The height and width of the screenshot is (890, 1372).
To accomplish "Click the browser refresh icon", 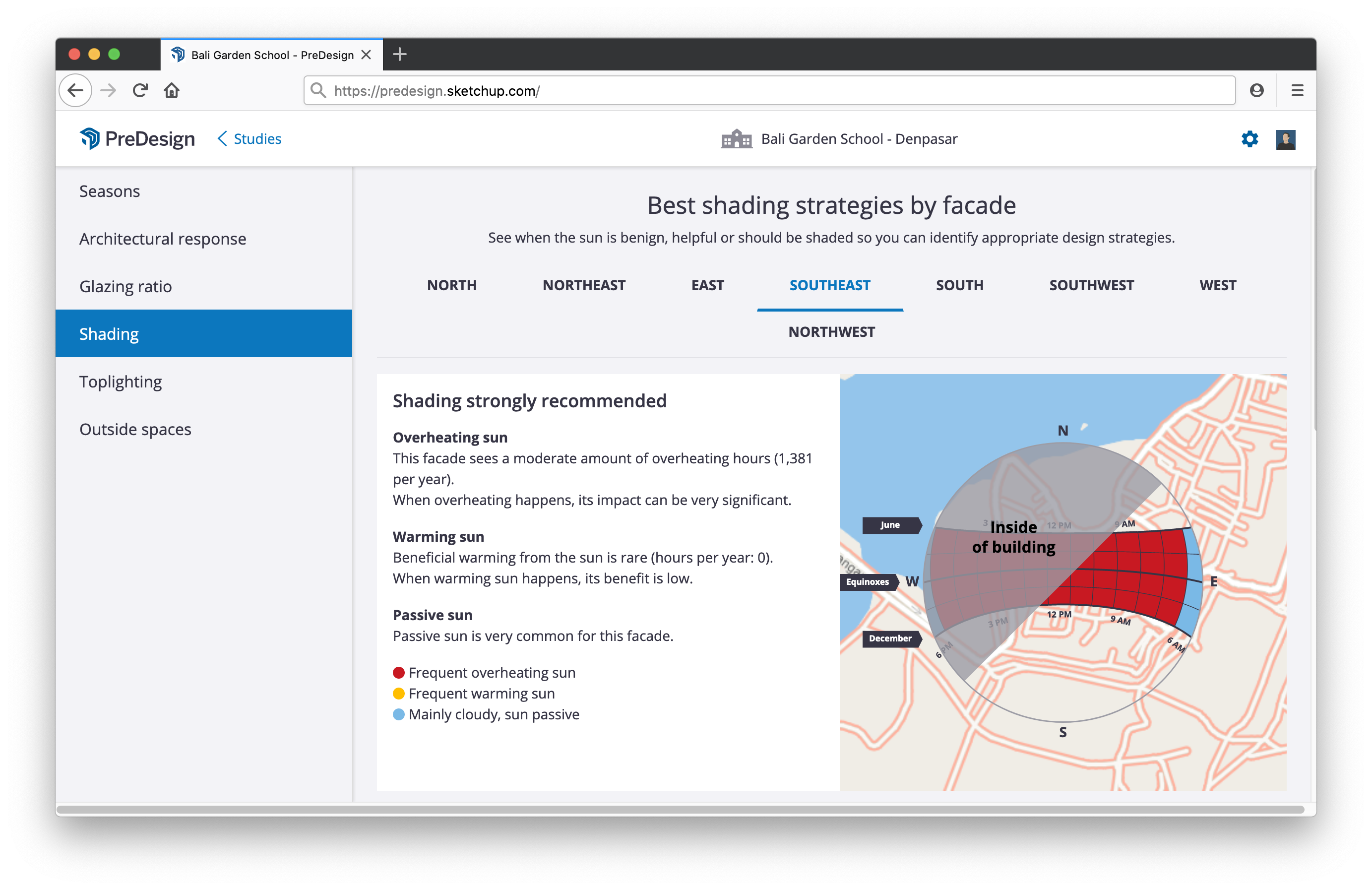I will click(x=140, y=90).
